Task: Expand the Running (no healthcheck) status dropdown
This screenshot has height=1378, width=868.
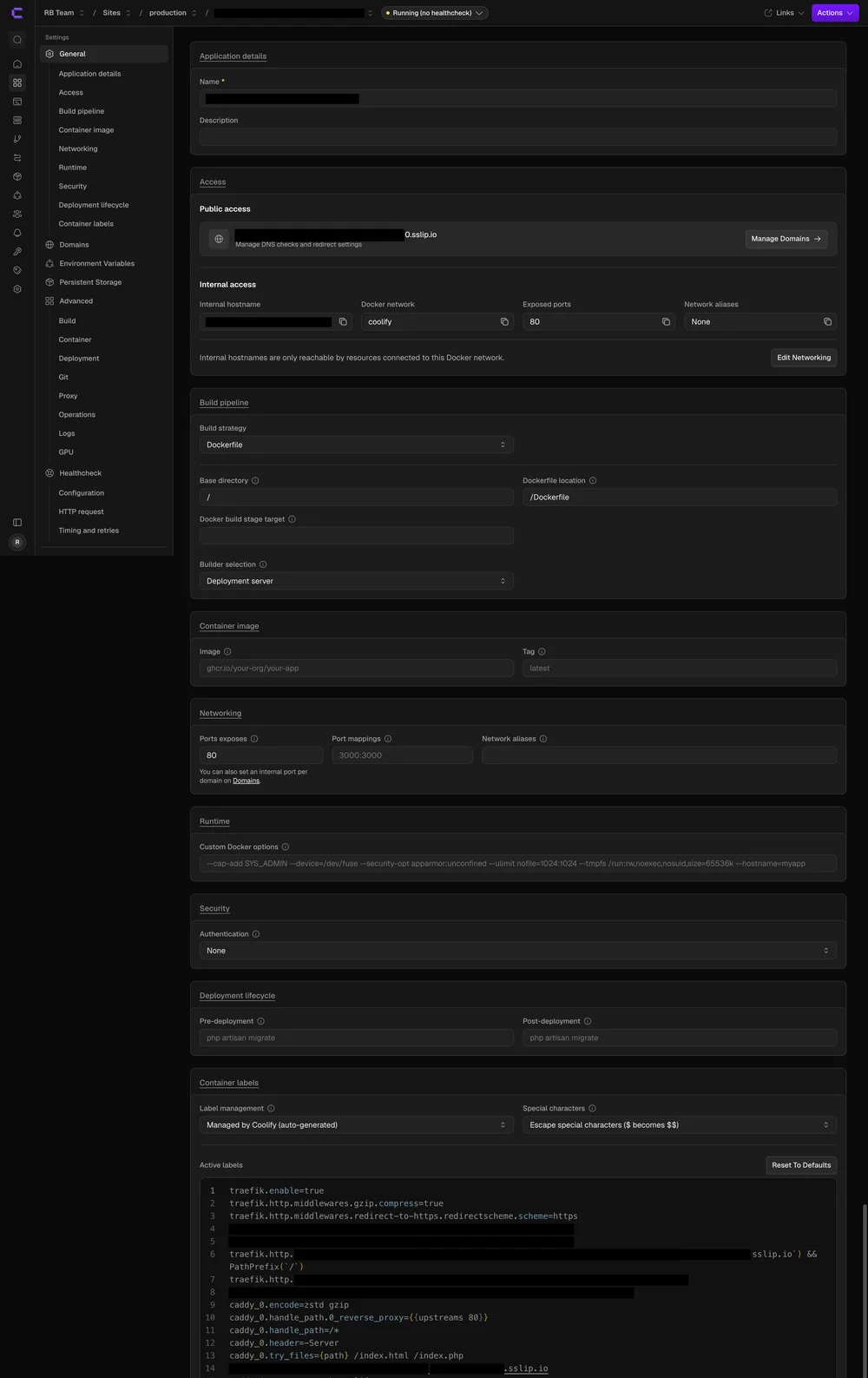Action: click(435, 13)
